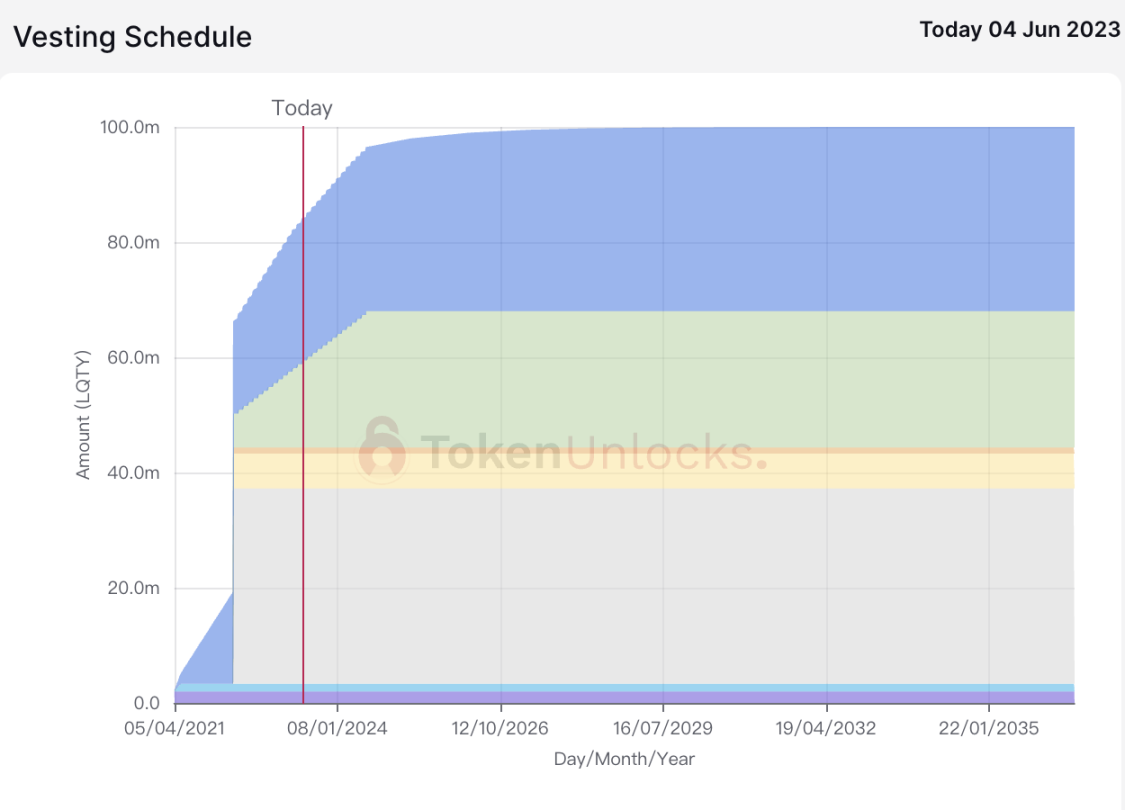1125x810 pixels.
Task: Click the 16/07/2029 date tick label
Action: coord(663,728)
